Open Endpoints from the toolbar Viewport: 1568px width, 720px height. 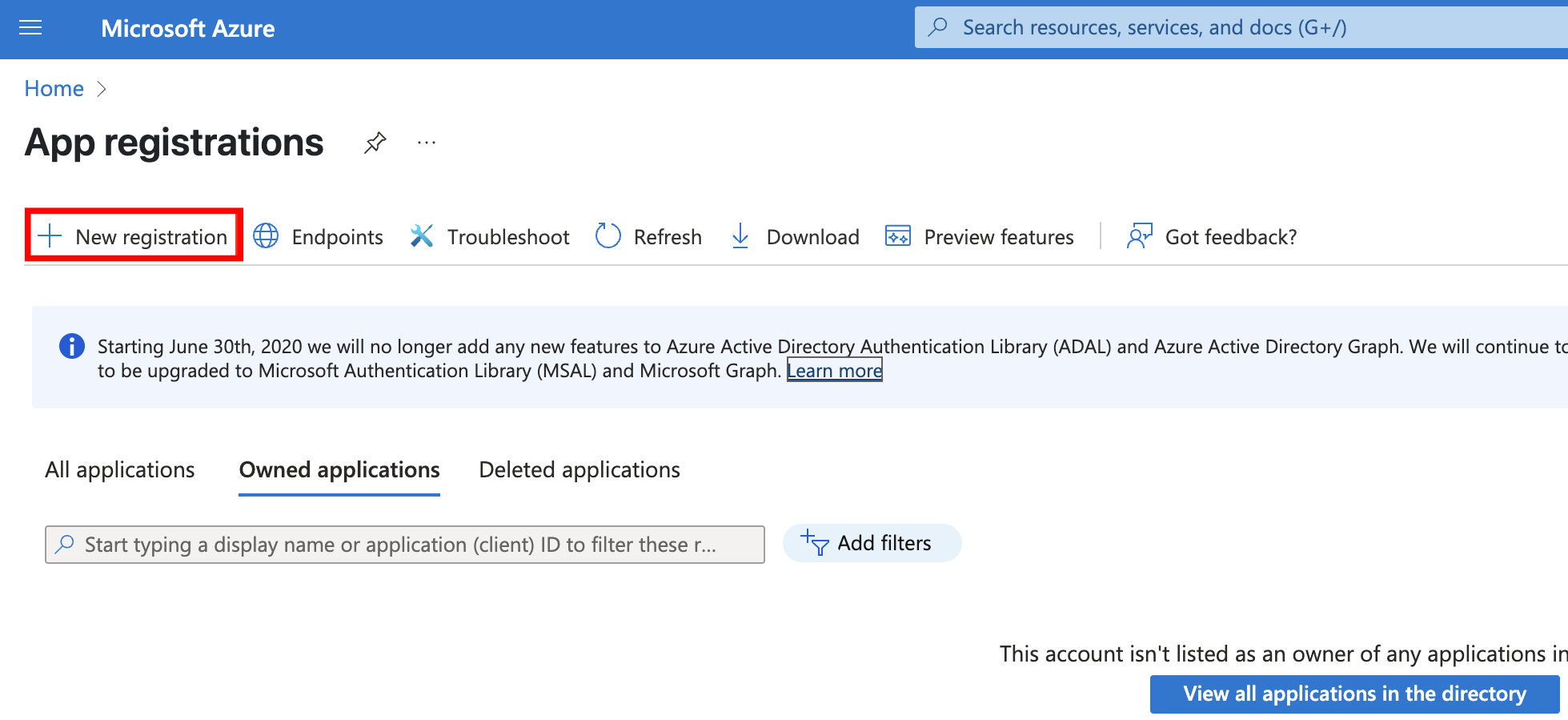pos(319,236)
